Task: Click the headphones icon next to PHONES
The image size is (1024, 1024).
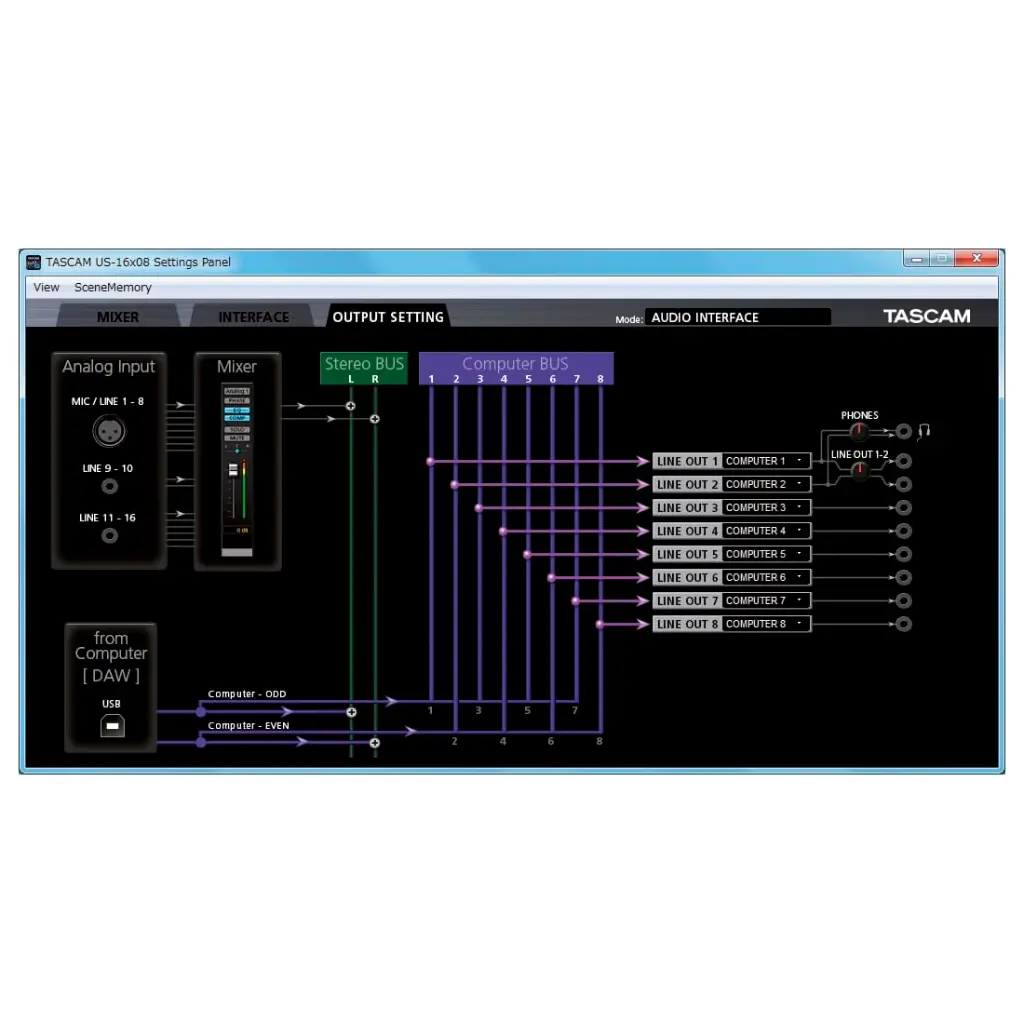Action: point(925,431)
